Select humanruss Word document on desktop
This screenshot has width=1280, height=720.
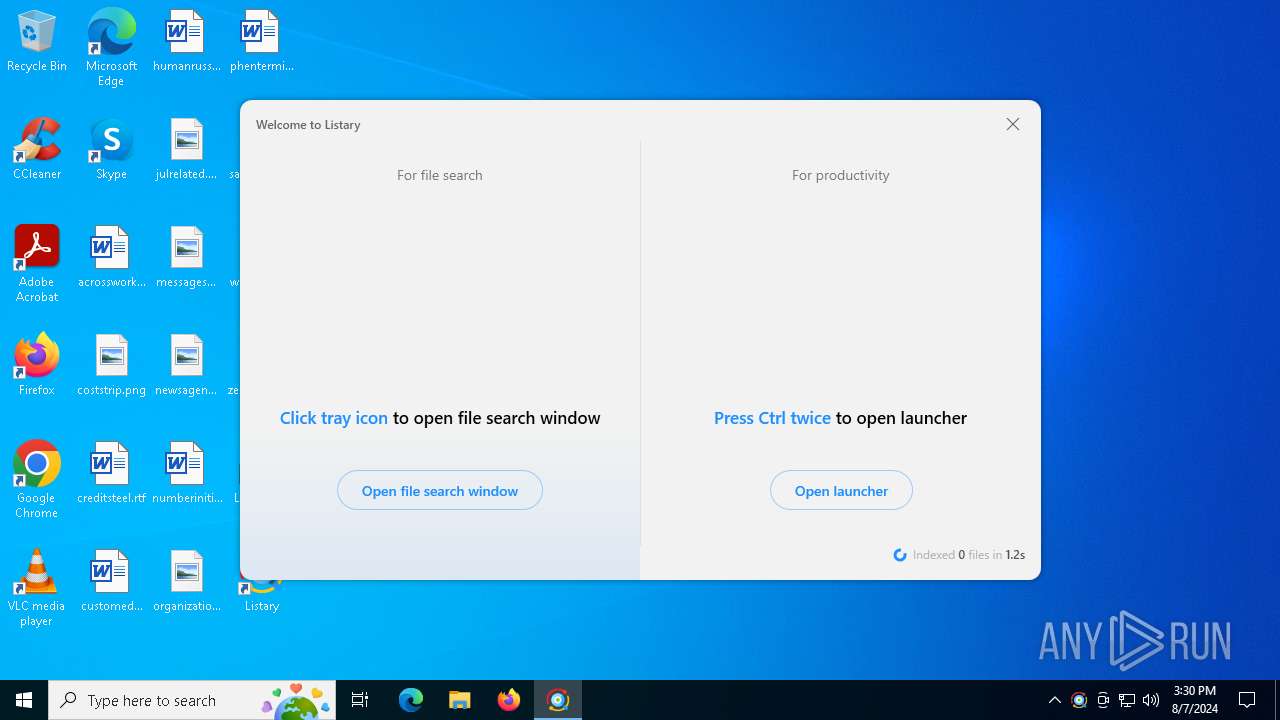(186, 42)
